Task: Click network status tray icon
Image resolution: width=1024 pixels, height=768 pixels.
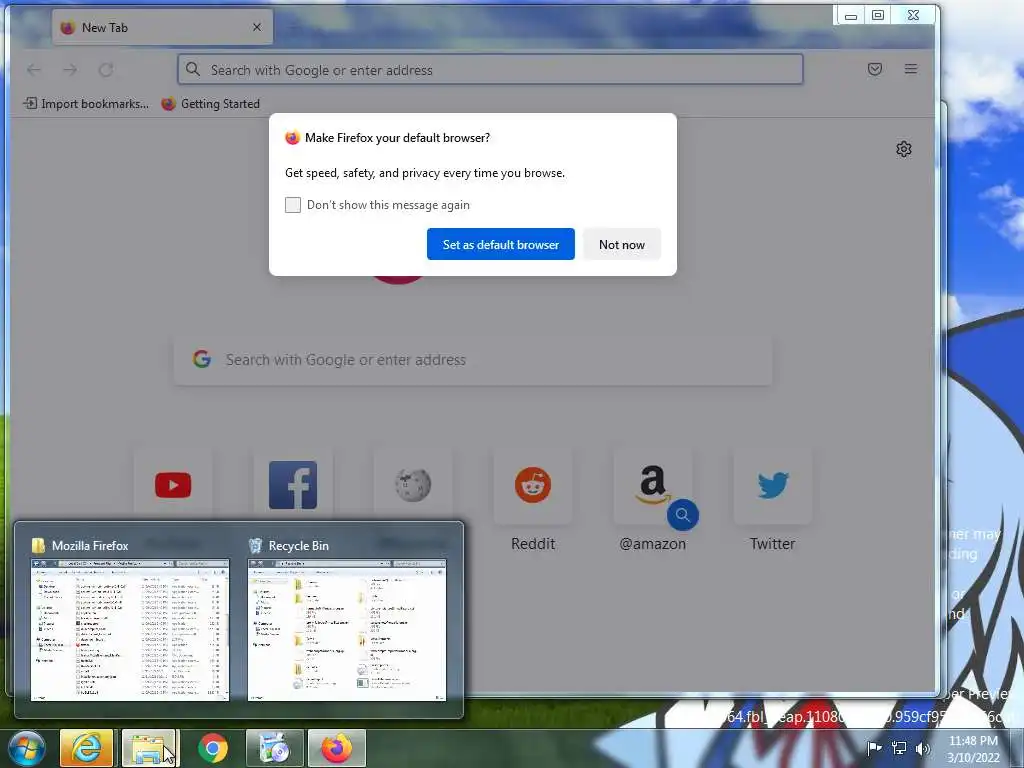Action: (x=899, y=748)
